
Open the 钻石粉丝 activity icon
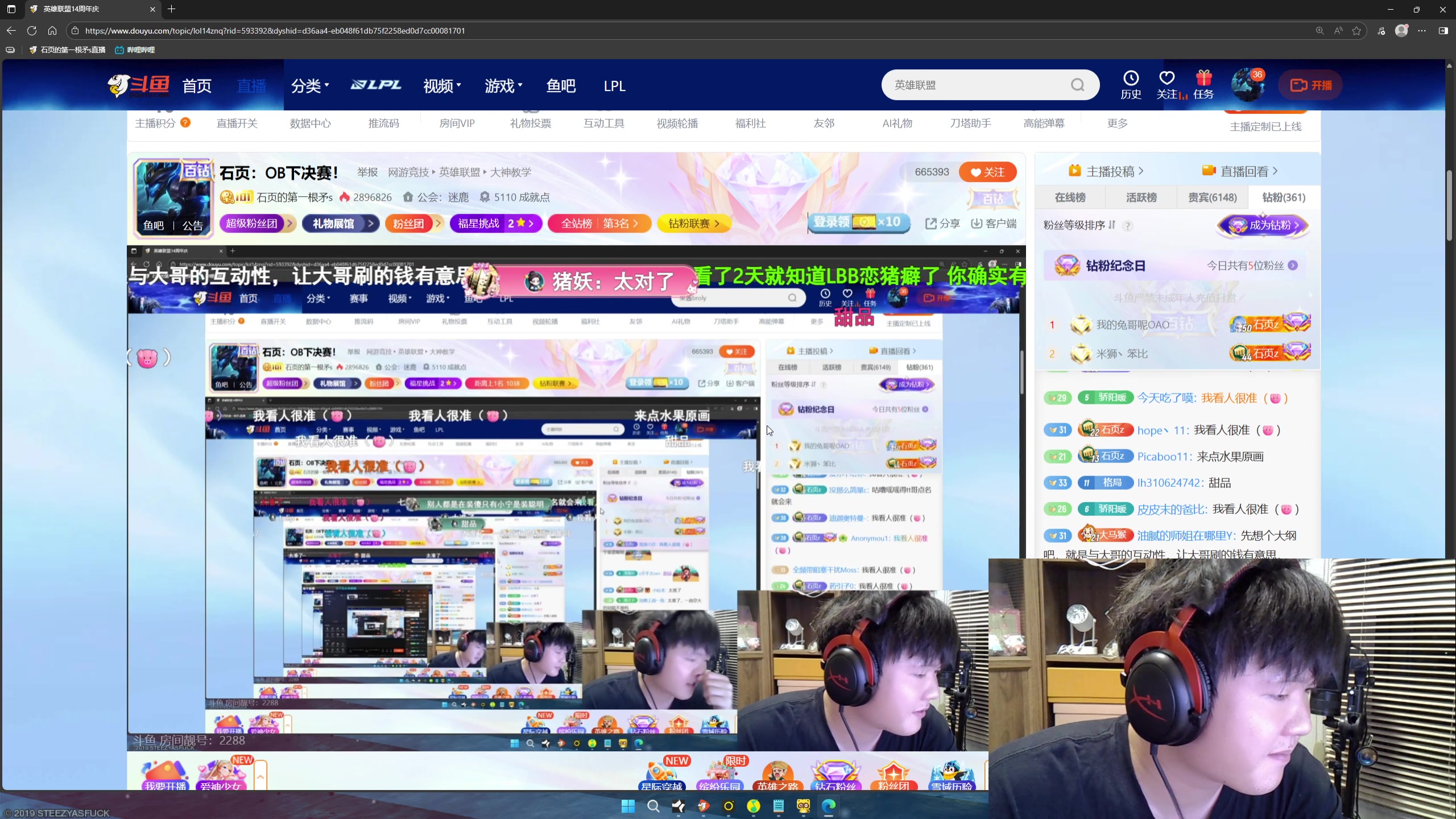(x=835, y=775)
